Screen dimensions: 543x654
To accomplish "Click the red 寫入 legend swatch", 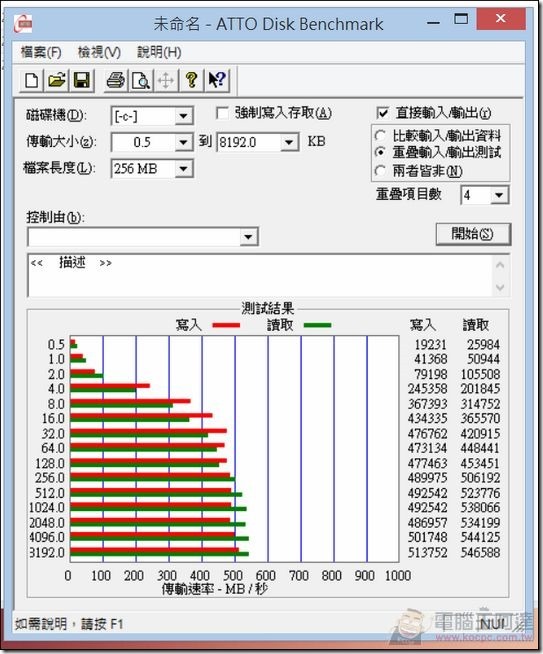I will click(x=226, y=325).
